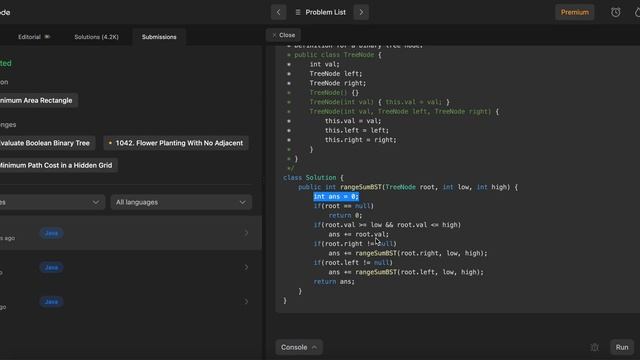This screenshot has height=360, width=640.
Task: Go to previous problem arrow
Action: 278,12
